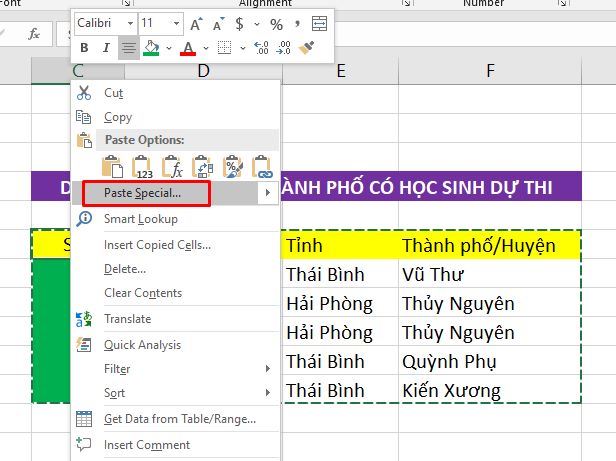Toggle Bold in mini toolbar
This screenshot has width=616, height=461.
point(84,48)
